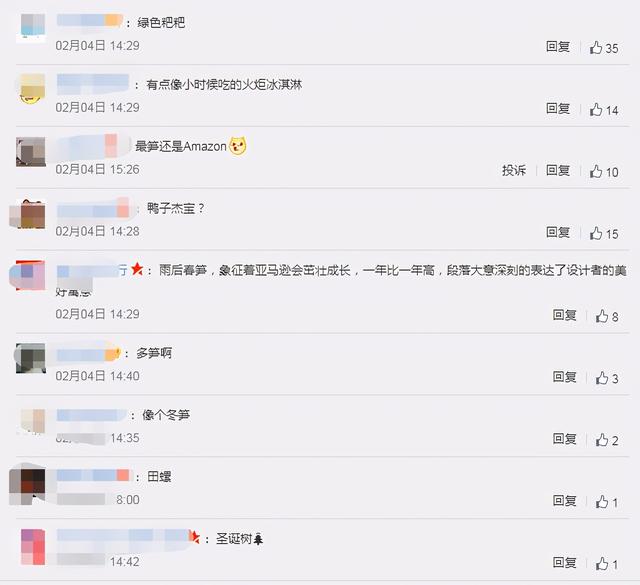The height and width of the screenshot is (585, 640).
Task: Click 回复 on the 鸭子杰宝 comment
Action: [x=558, y=232]
